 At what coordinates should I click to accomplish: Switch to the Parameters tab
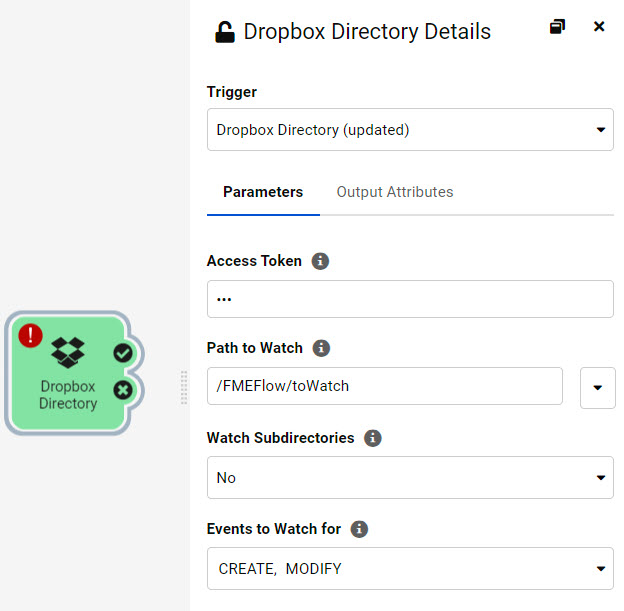click(263, 192)
